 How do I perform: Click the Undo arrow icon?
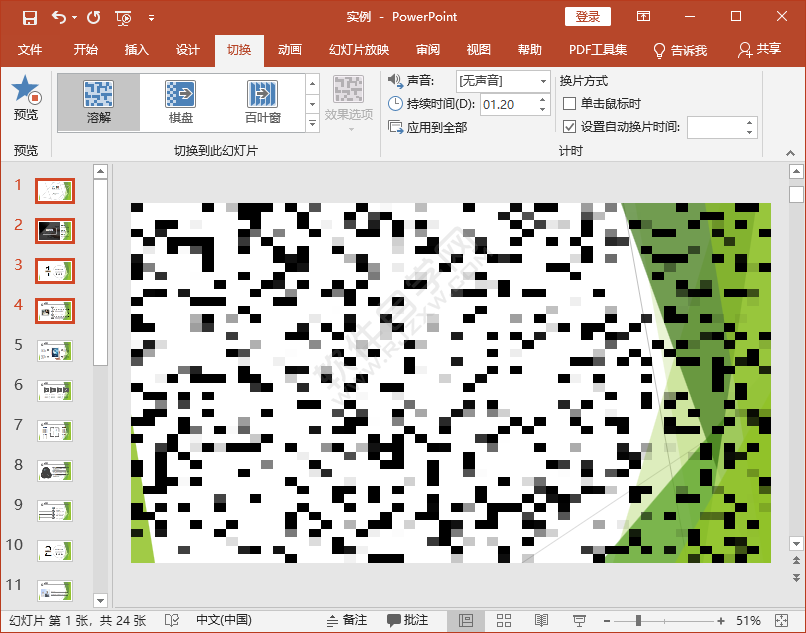click(59, 17)
